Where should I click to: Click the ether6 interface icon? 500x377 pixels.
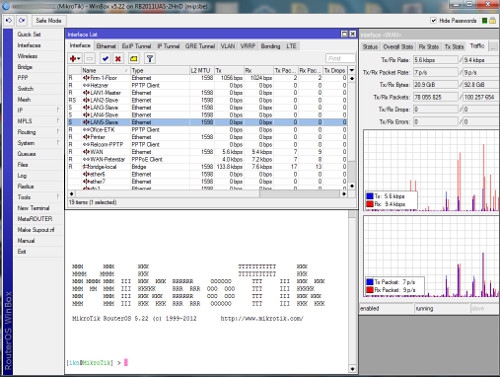86,174
